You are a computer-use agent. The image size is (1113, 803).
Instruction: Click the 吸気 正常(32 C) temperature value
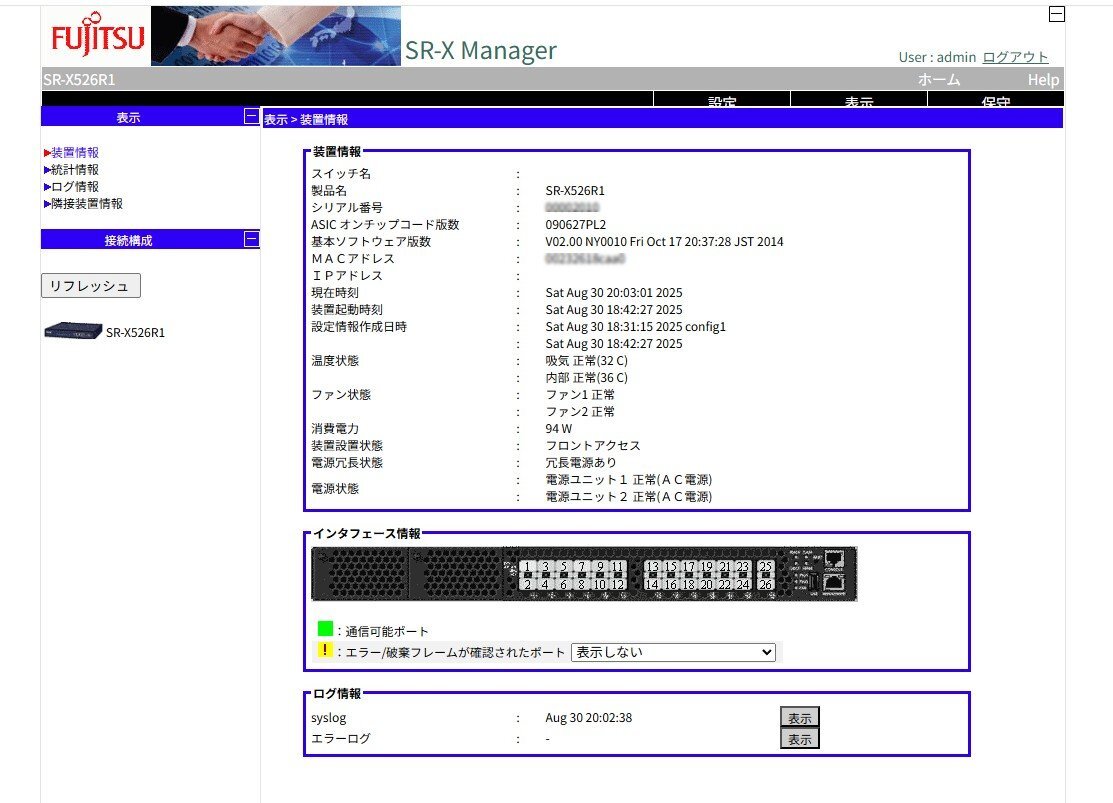coord(586,361)
